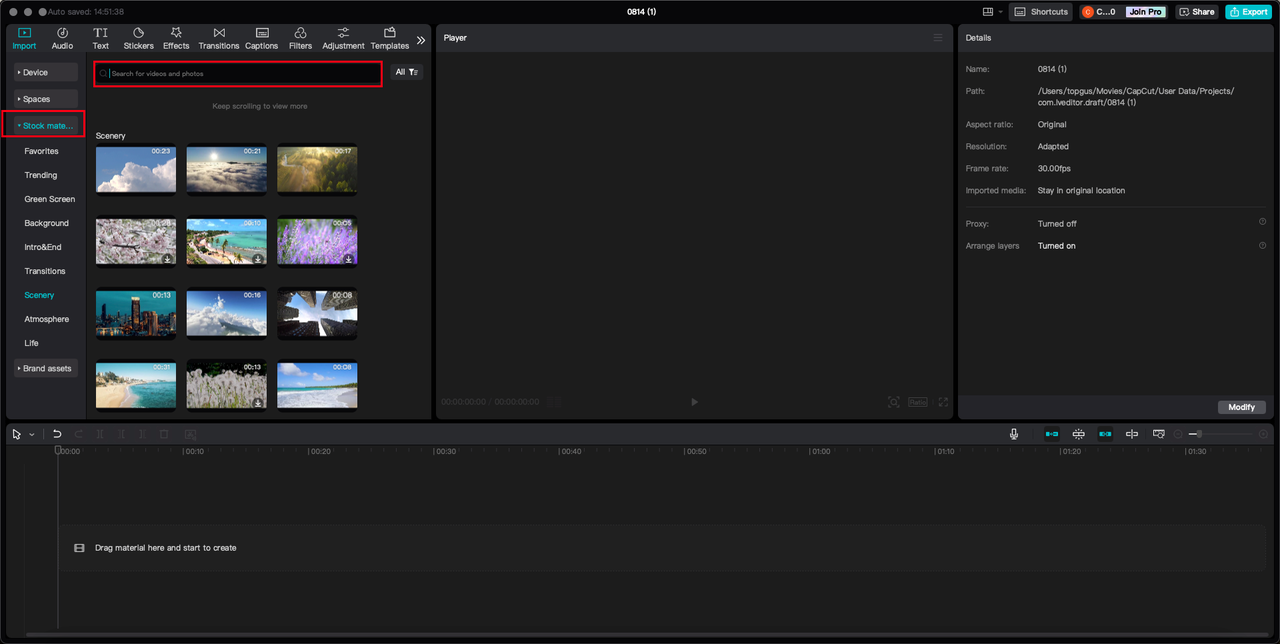Open the Shortcuts button
This screenshot has width=1280, height=644.
[x=1041, y=12]
